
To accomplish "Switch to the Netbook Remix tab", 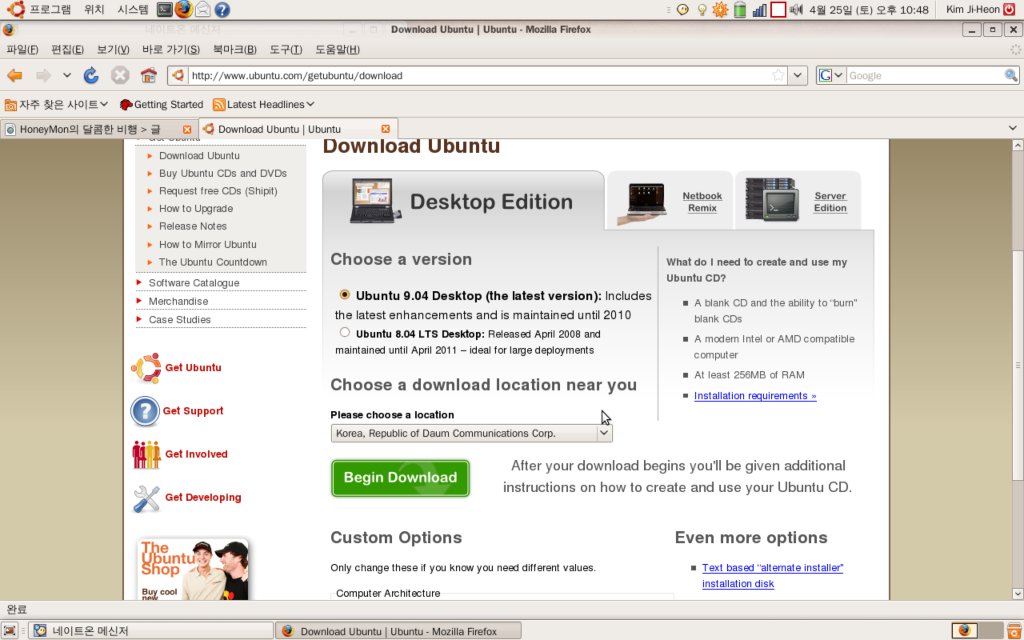I will coord(670,202).
